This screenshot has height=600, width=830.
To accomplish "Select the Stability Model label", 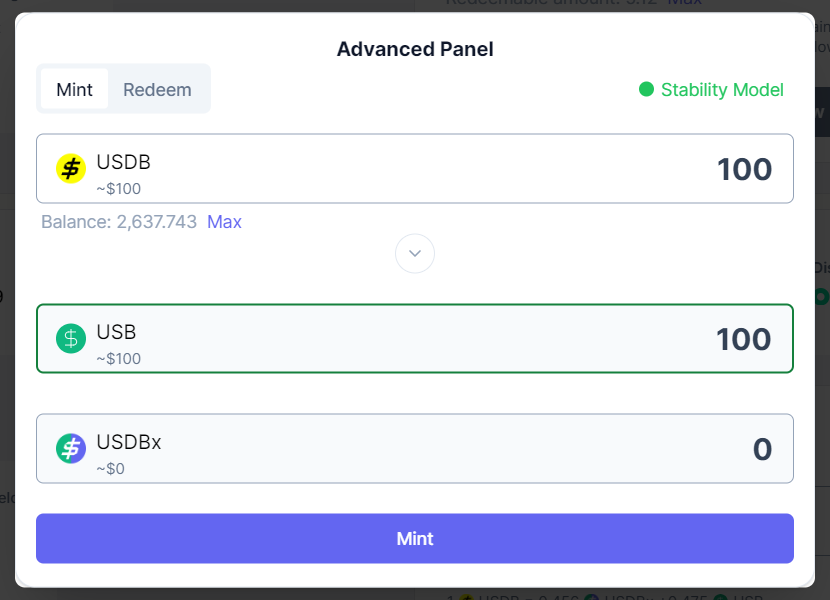I will click(722, 90).
